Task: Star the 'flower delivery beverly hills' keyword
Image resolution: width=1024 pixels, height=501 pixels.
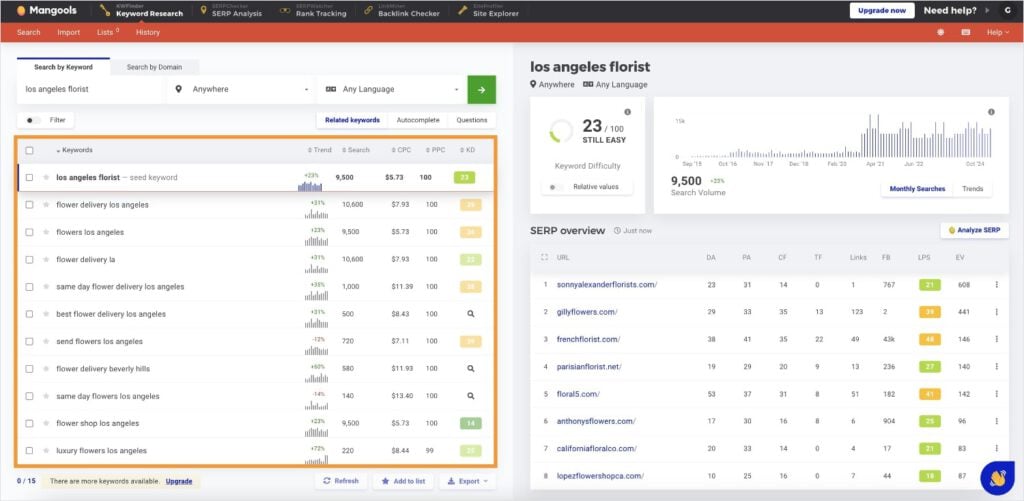Action: [x=46, y=368]
